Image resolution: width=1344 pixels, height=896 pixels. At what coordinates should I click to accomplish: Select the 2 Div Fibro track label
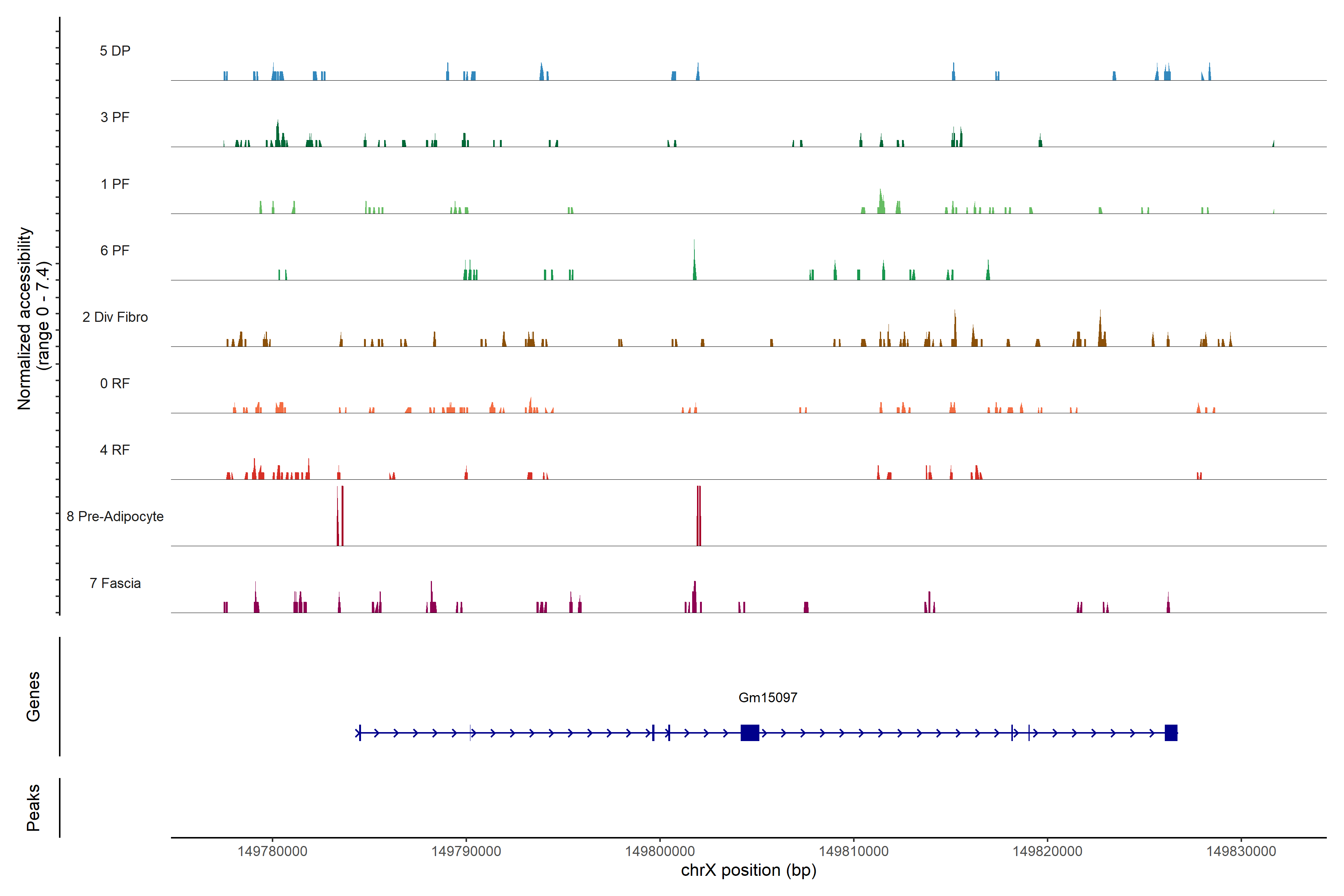point(115,317)
